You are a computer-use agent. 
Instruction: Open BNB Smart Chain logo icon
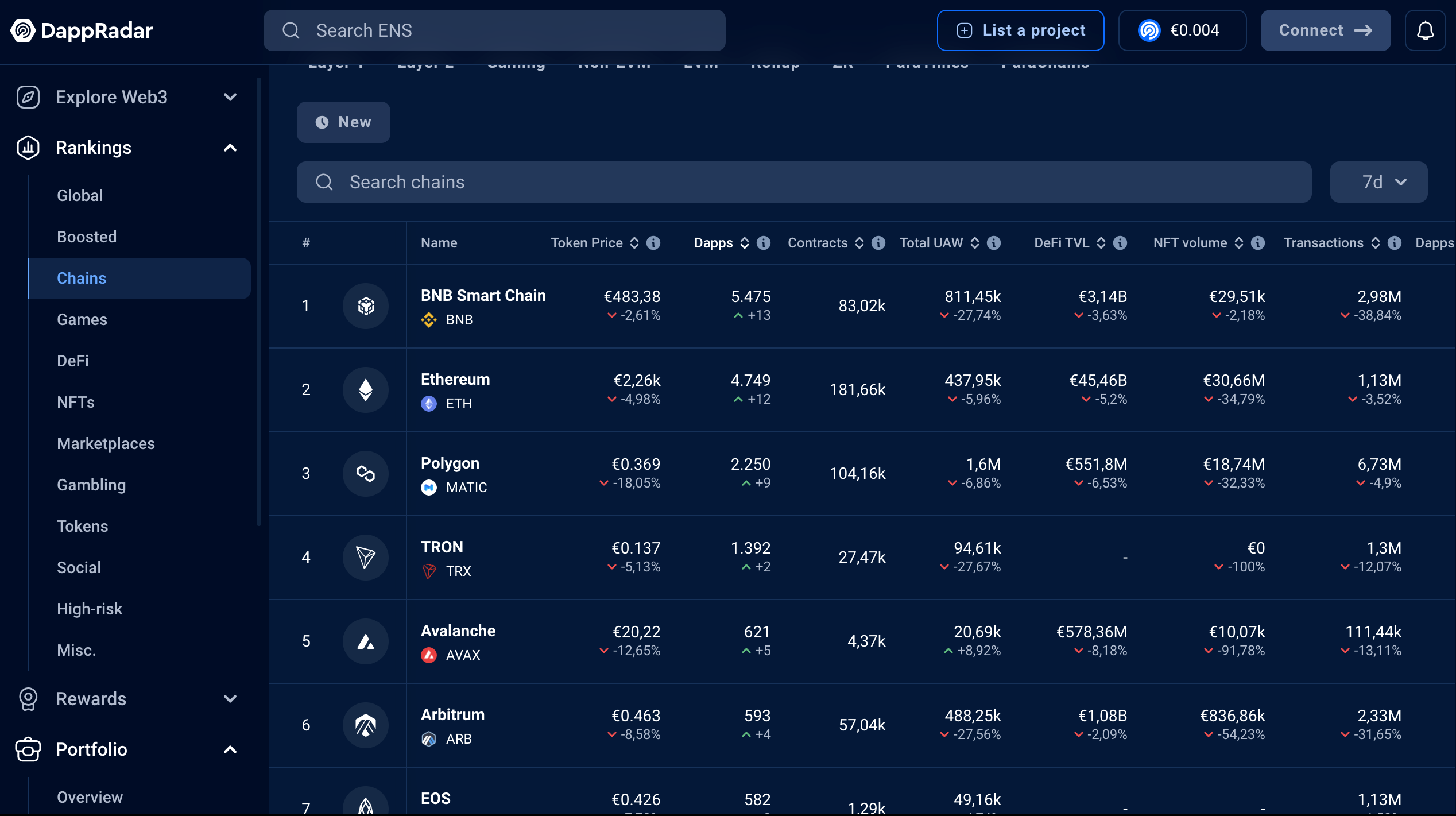point(366,306)
